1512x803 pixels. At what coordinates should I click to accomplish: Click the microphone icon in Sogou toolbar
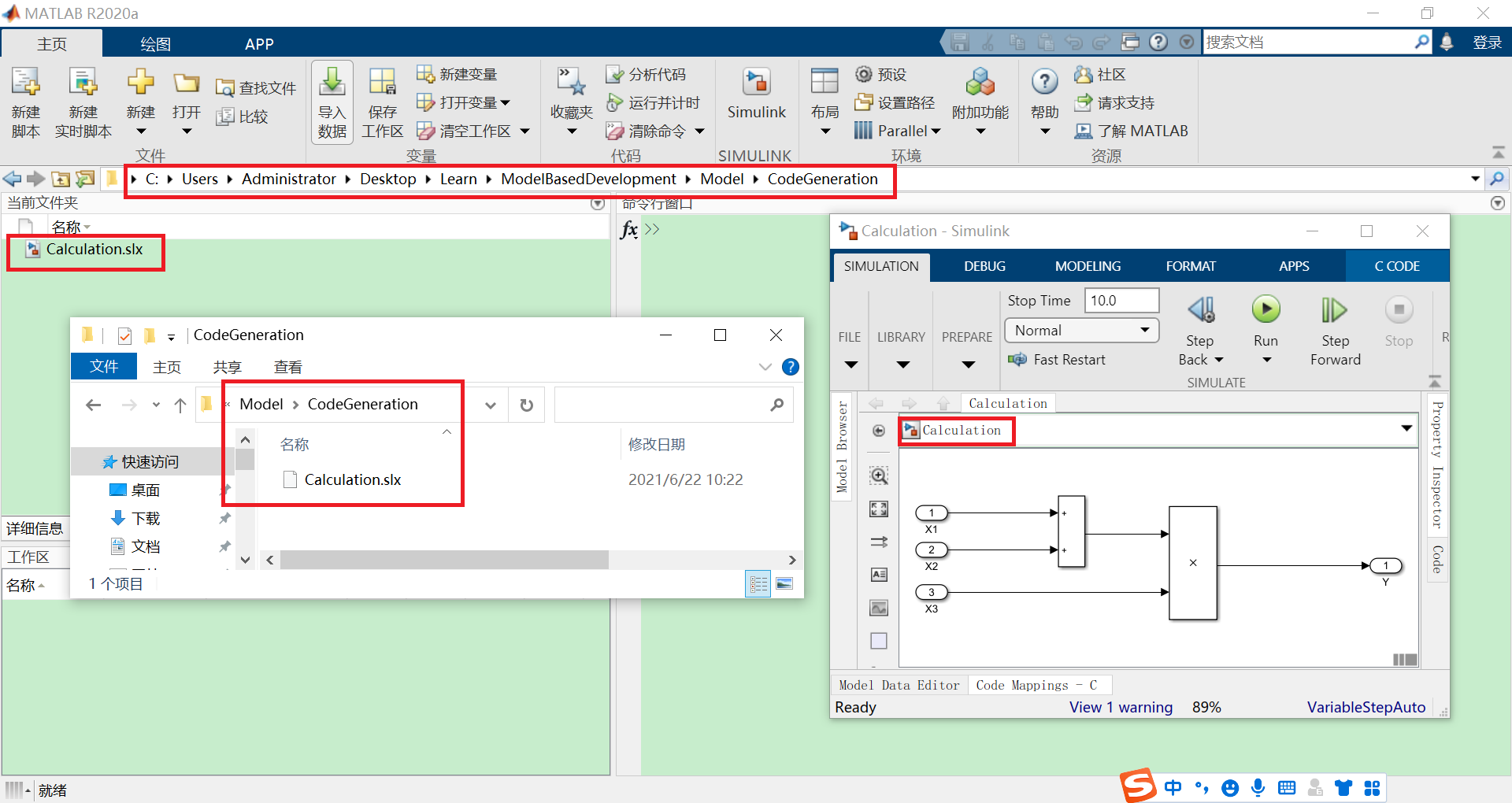click(x=1258, y=787)
